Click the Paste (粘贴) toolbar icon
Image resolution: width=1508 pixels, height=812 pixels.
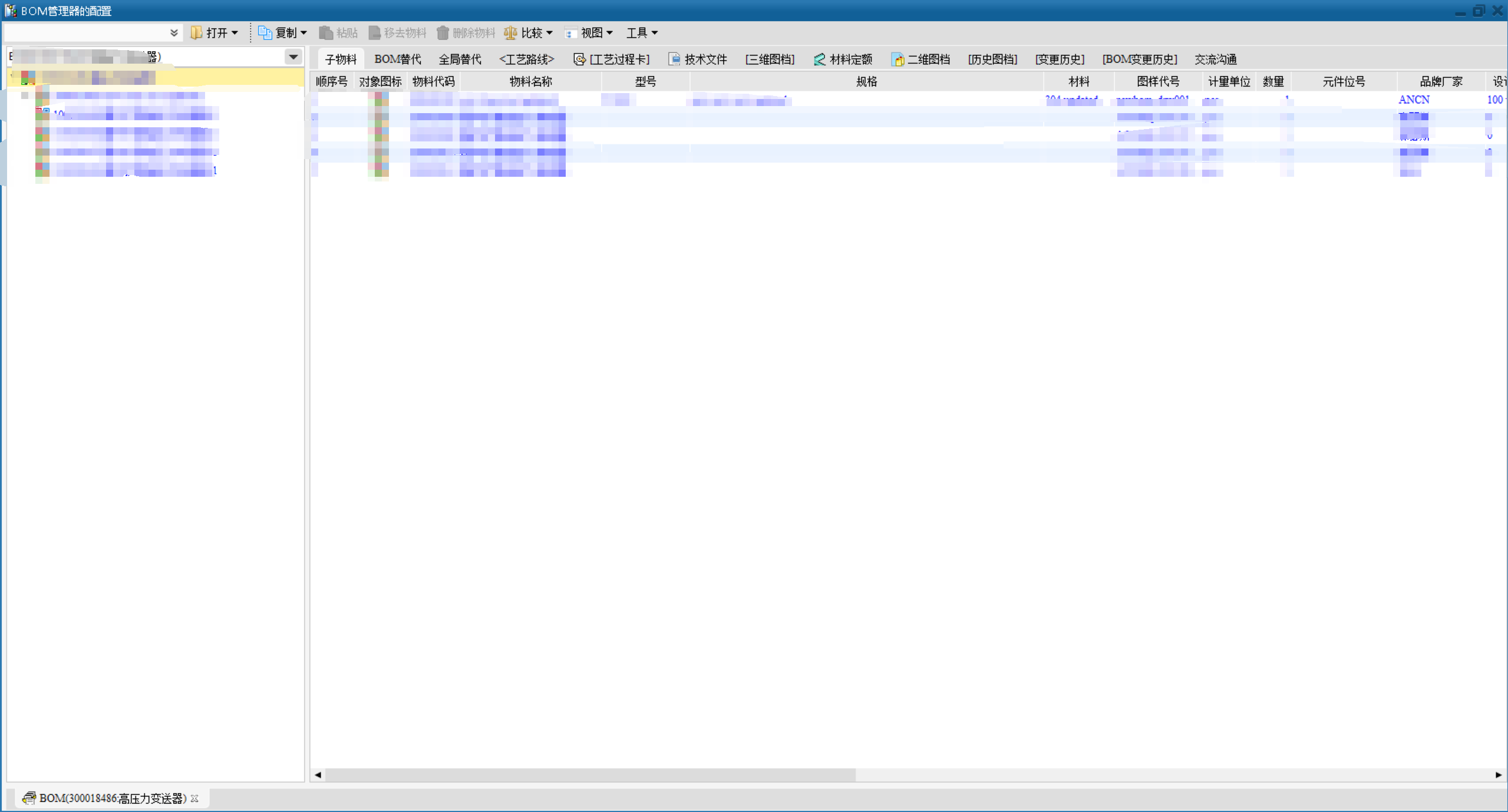[326, 33]
